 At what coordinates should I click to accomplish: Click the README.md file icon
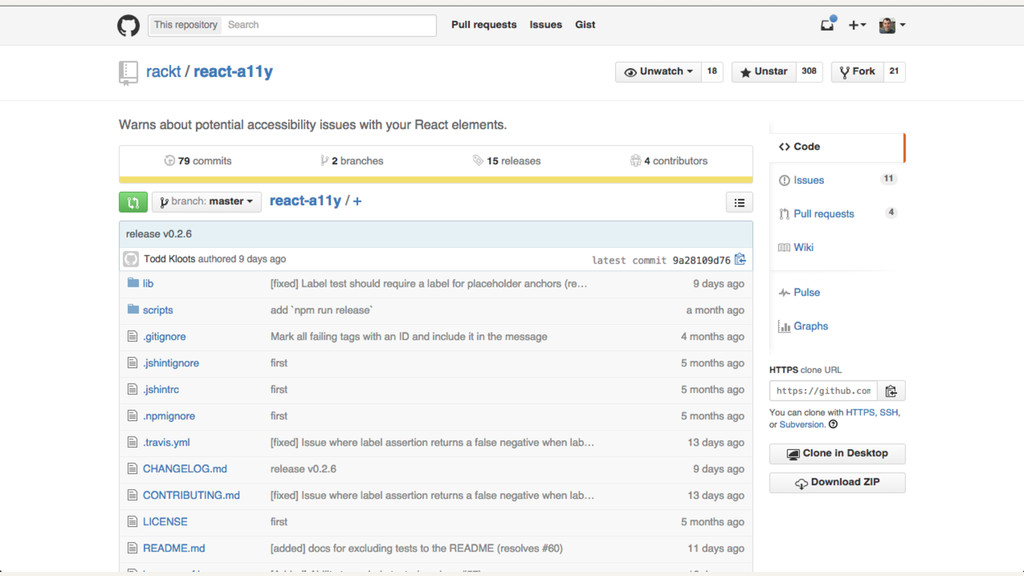(133, 548)
